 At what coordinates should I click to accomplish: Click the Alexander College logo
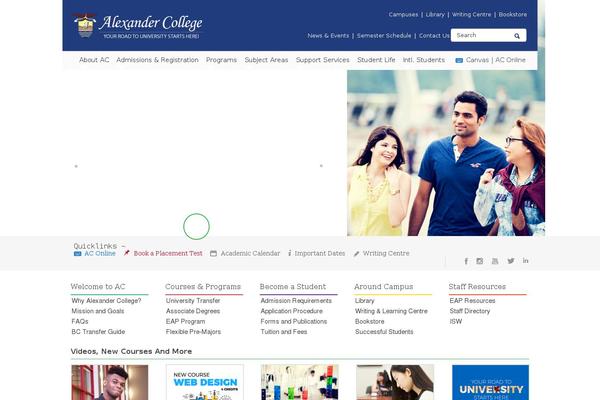pyautogui.click(x=138, y=26)
